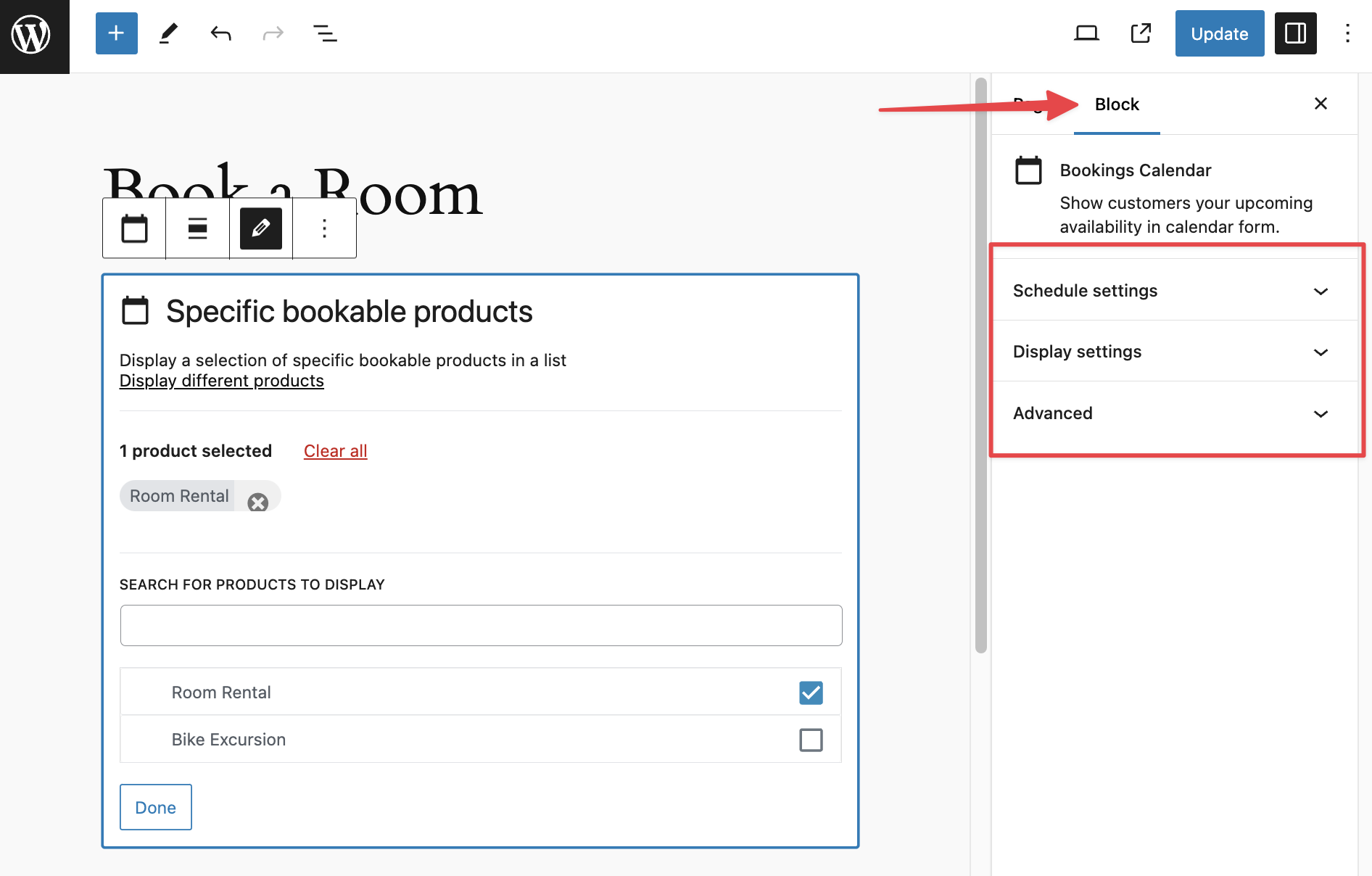The width and height of the screenshot is (1372, 876).
Task: Expand Schedule settings
Action: pos(1175,291)
